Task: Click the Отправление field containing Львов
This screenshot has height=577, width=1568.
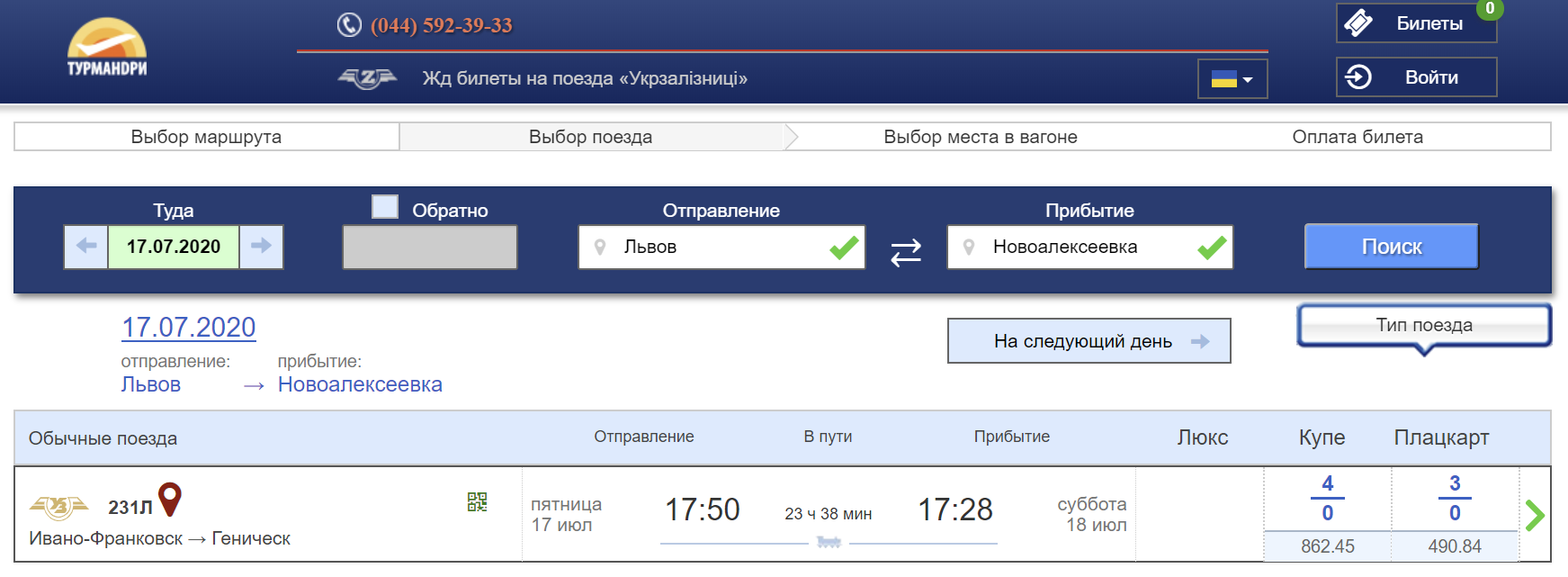Action: pos(721,247)
